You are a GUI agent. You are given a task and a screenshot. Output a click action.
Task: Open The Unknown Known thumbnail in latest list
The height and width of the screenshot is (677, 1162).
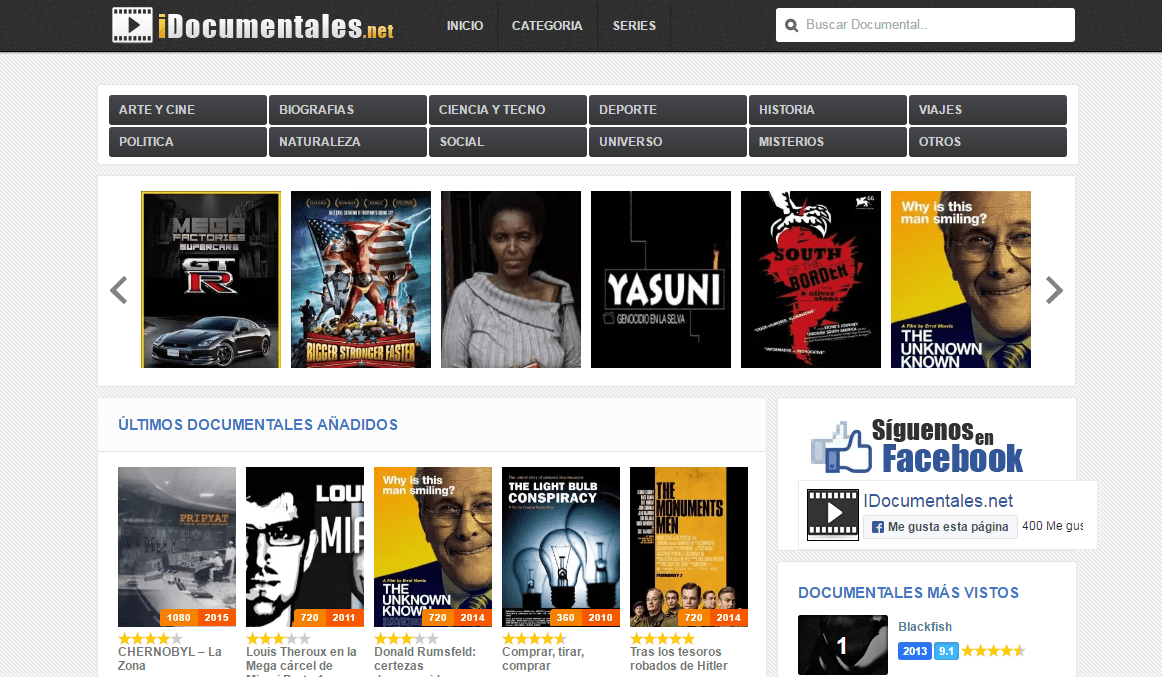(433, 547)
